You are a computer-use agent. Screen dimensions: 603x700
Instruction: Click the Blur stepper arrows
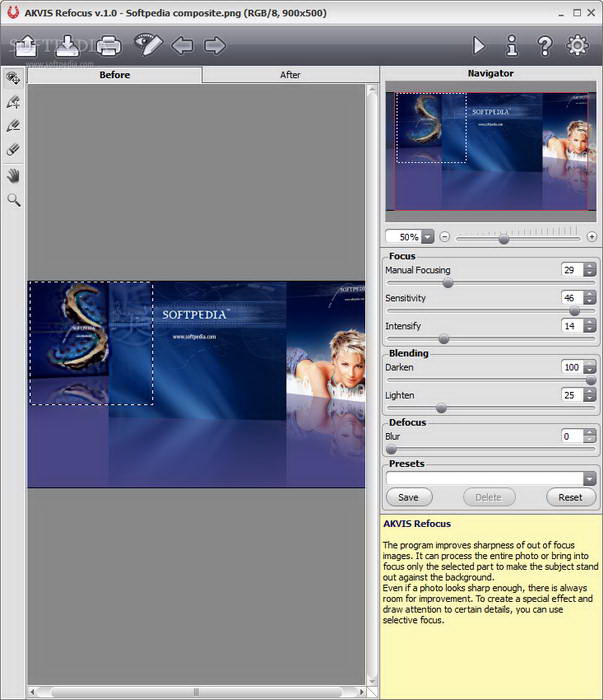[590, 436]
